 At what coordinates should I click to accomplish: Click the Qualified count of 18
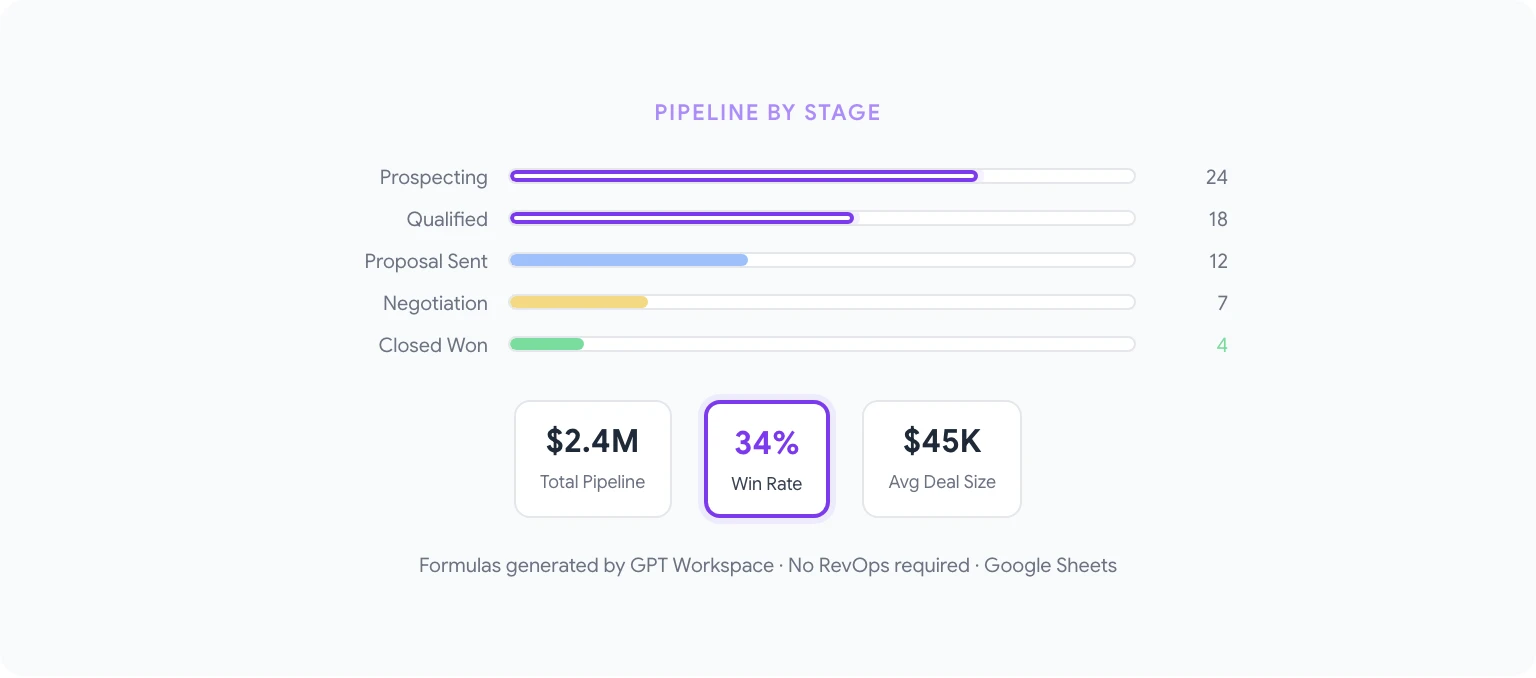pyautogui.click(x=1217, y=219)
